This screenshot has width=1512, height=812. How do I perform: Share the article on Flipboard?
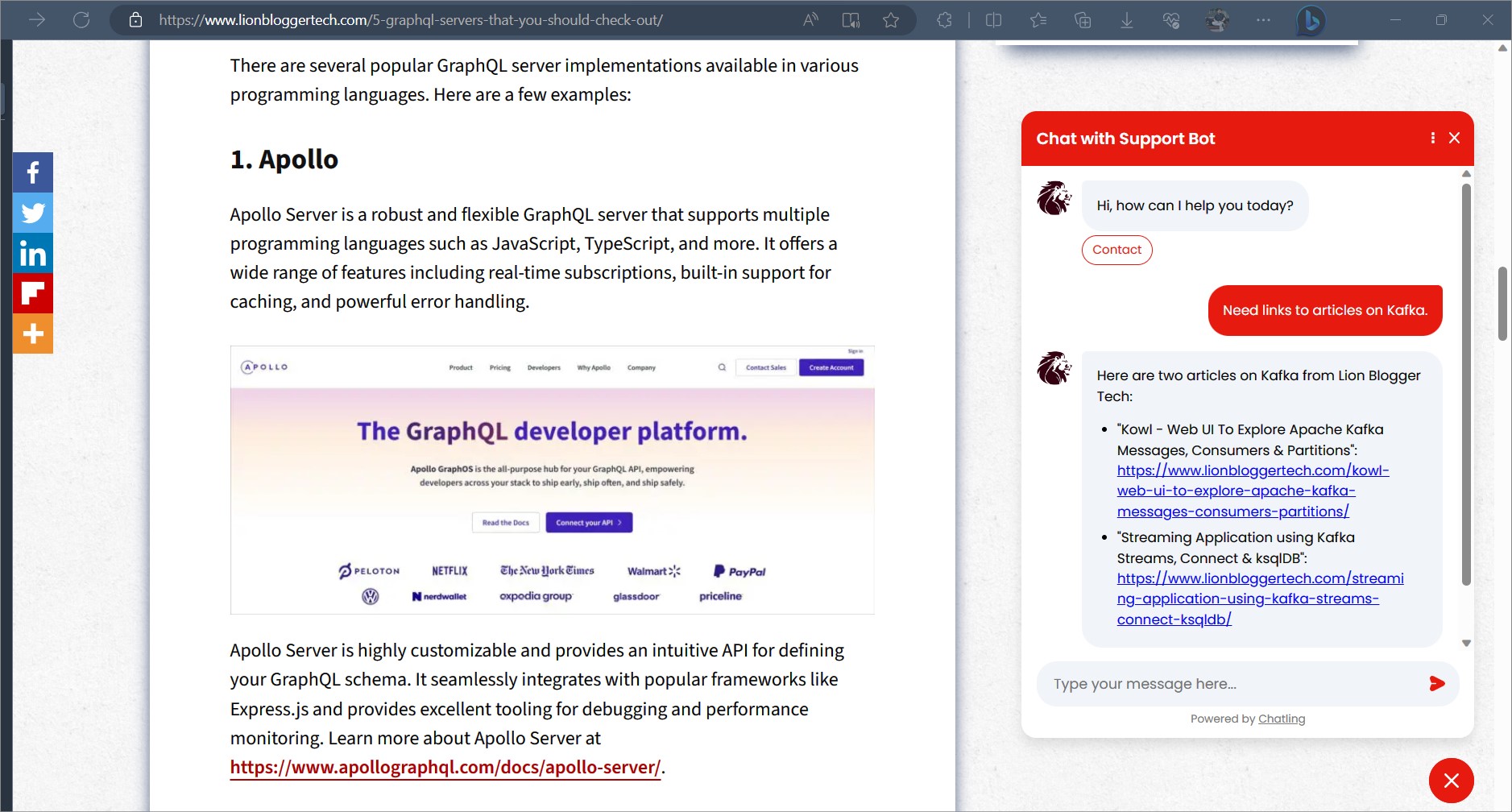point(33,293)
